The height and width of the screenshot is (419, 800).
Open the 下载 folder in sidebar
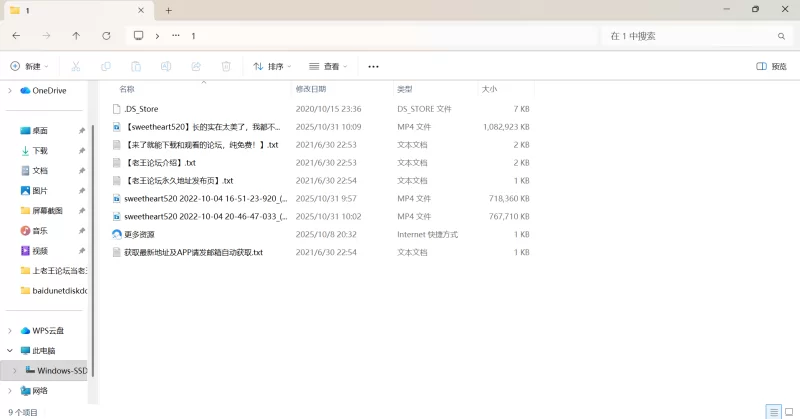click(x=40, y=151)
